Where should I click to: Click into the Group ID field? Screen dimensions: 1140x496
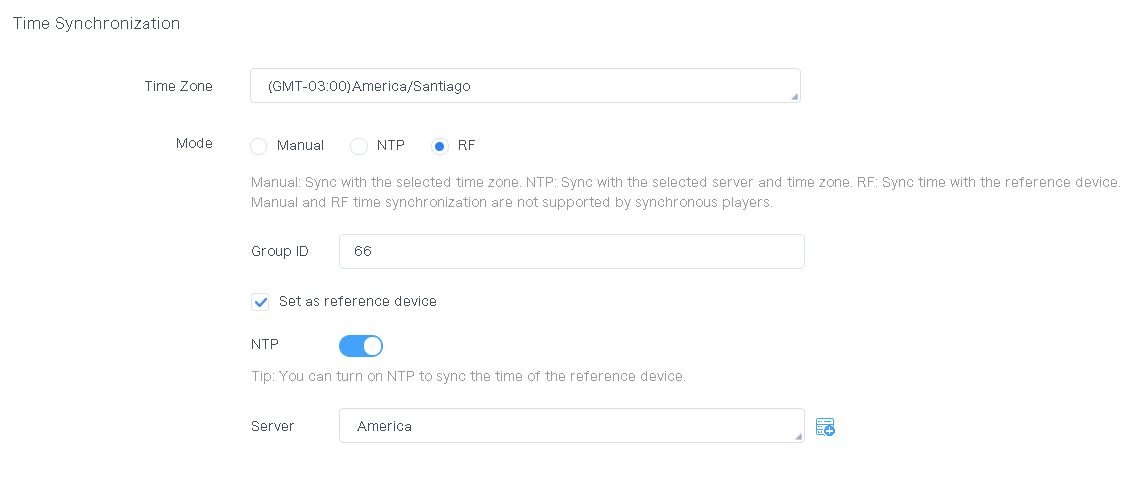point(571,252)
